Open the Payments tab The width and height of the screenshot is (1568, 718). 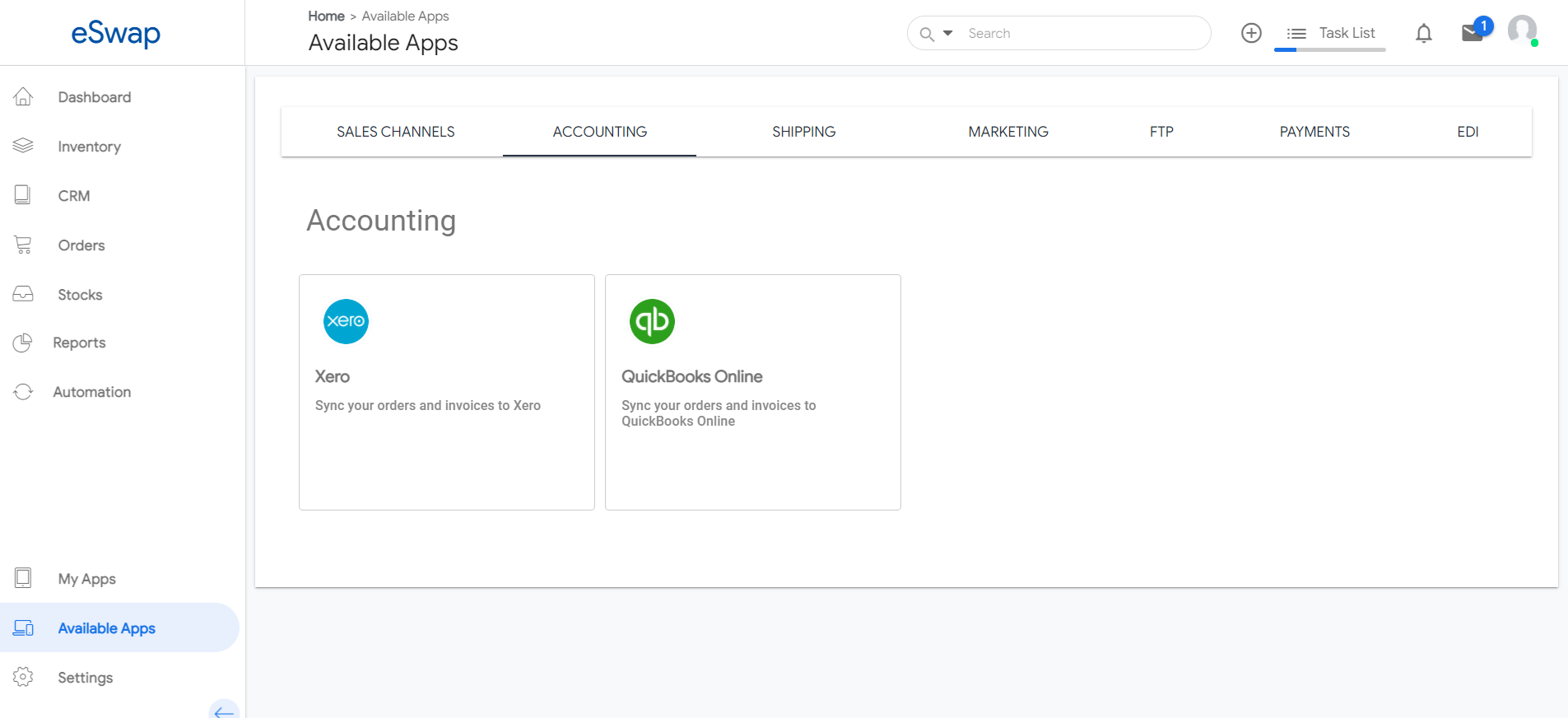[x=1314, y=132]
